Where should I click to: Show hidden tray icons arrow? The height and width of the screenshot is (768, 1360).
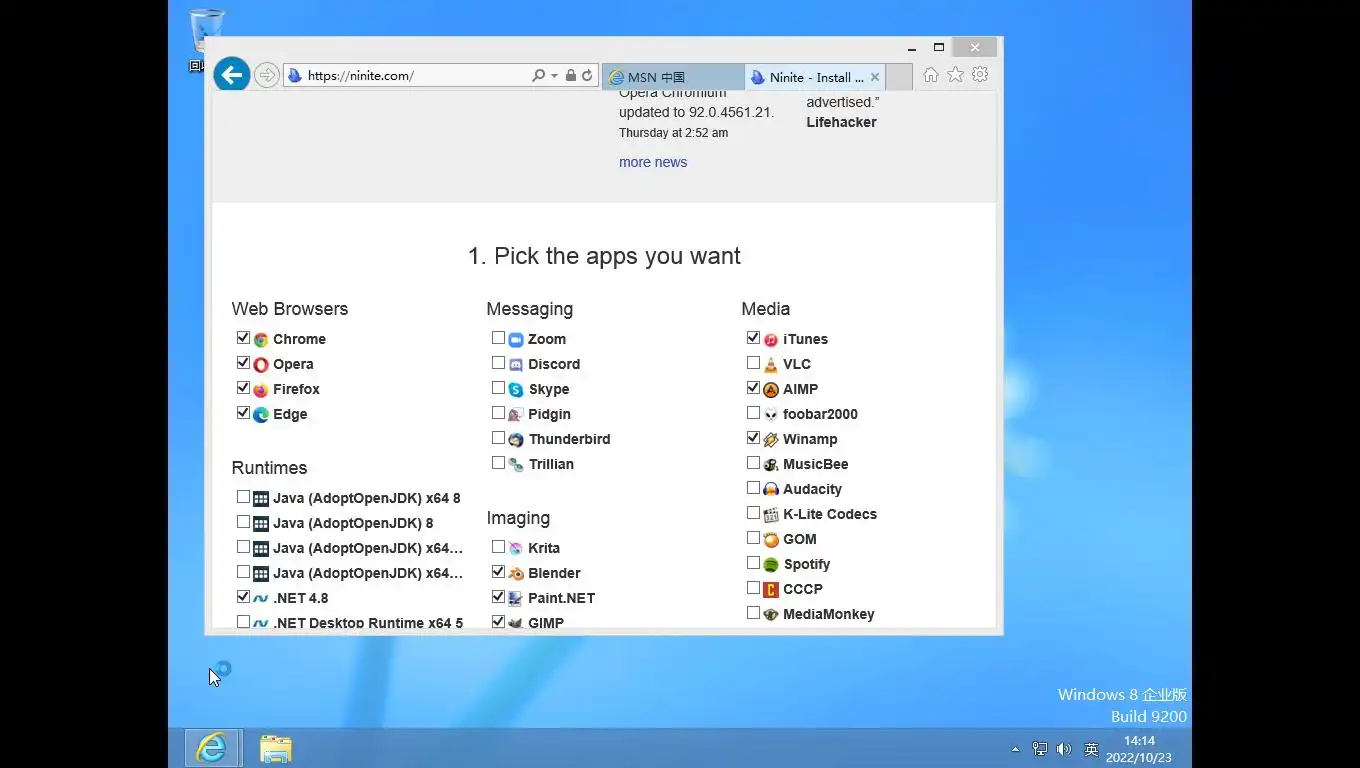tap(1016, 749)
